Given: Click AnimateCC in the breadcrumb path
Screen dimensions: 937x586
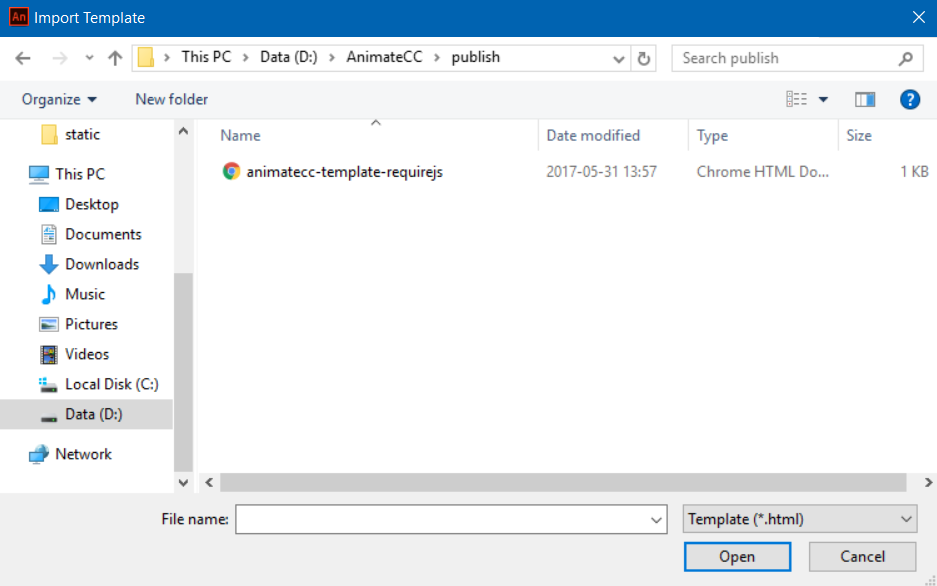Looking at the screenshot, I should click(x=384, y=57).
